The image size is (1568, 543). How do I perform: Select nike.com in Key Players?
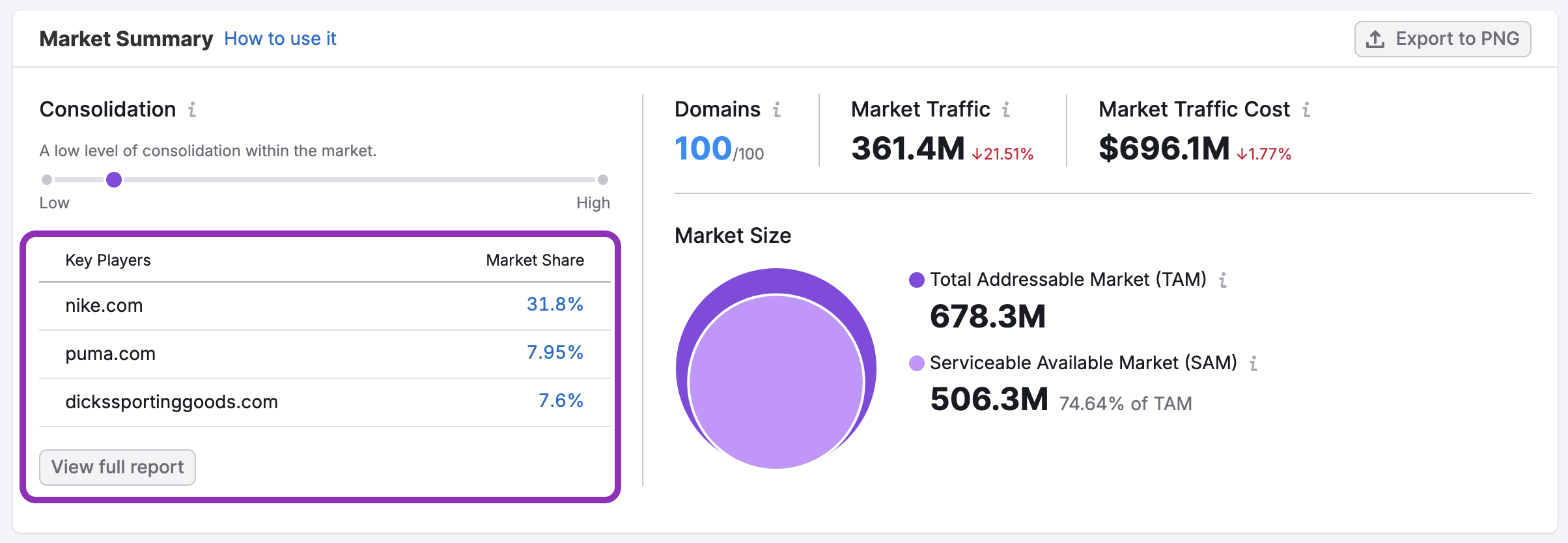[104, 305]
